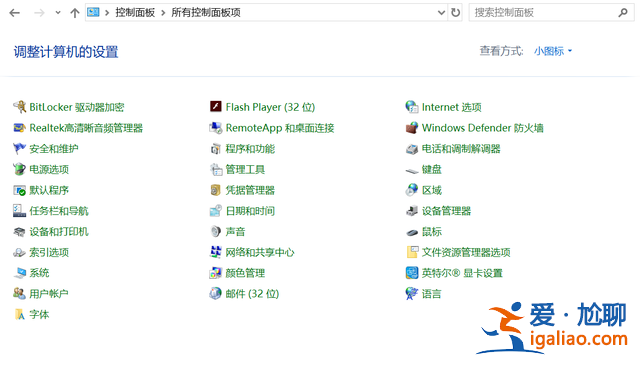Open the address bar history dropdown
This screenshot has height=366, width=640.
click(x=441, y=13)
